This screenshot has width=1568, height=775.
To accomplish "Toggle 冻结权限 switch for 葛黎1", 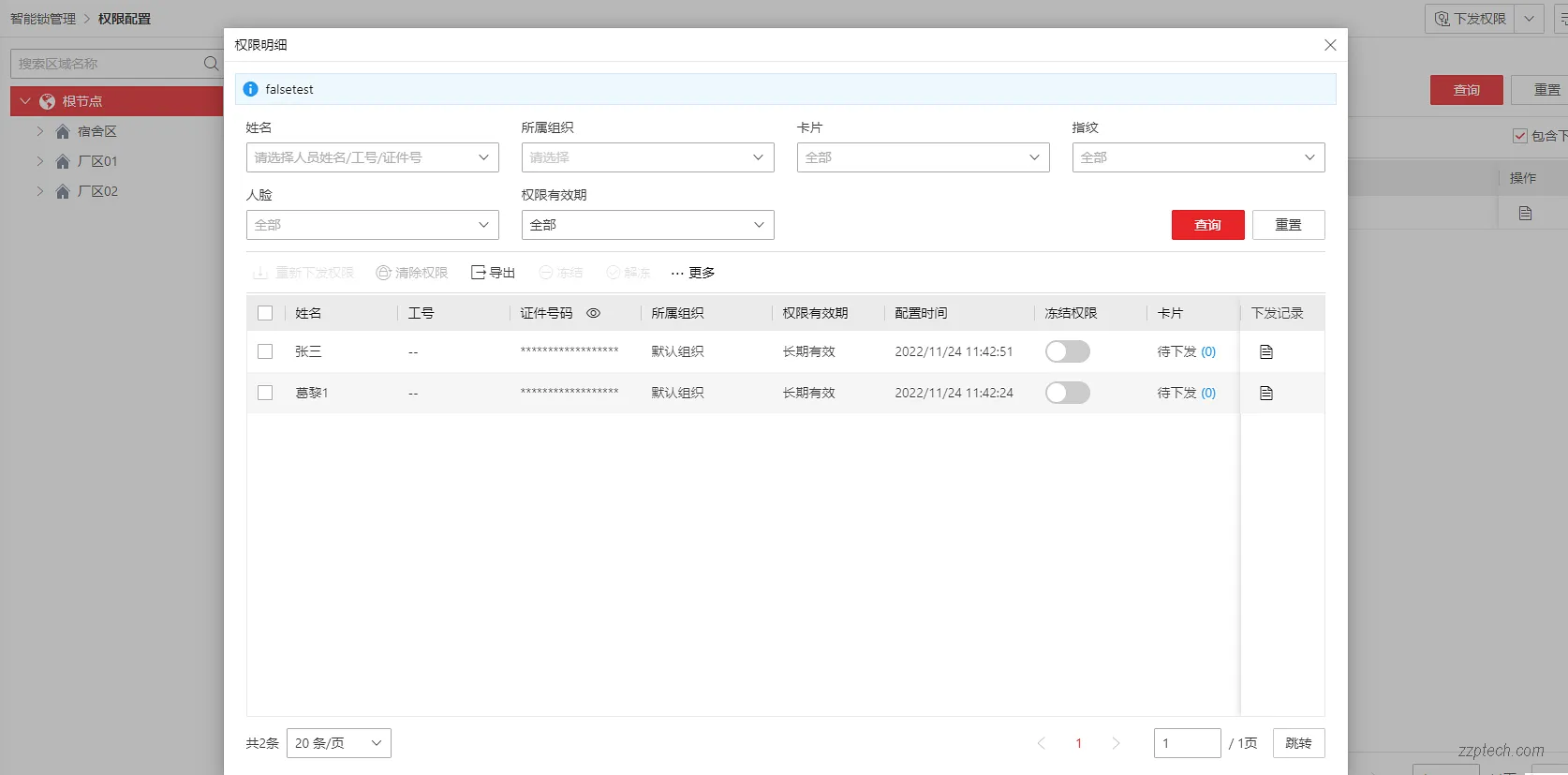I will (x=1067, y=393).
